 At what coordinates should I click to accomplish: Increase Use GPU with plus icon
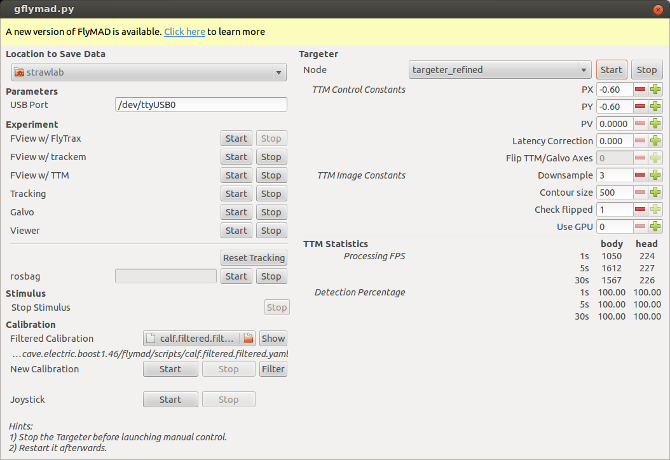click(x=655, y=226)
